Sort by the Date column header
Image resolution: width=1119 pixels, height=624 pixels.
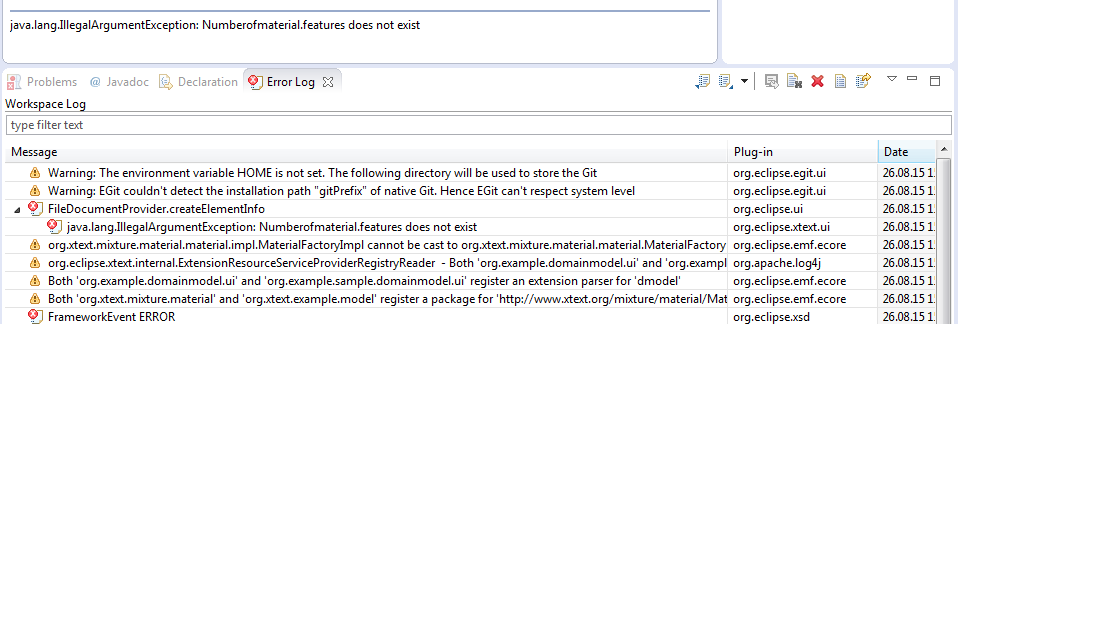906,152
